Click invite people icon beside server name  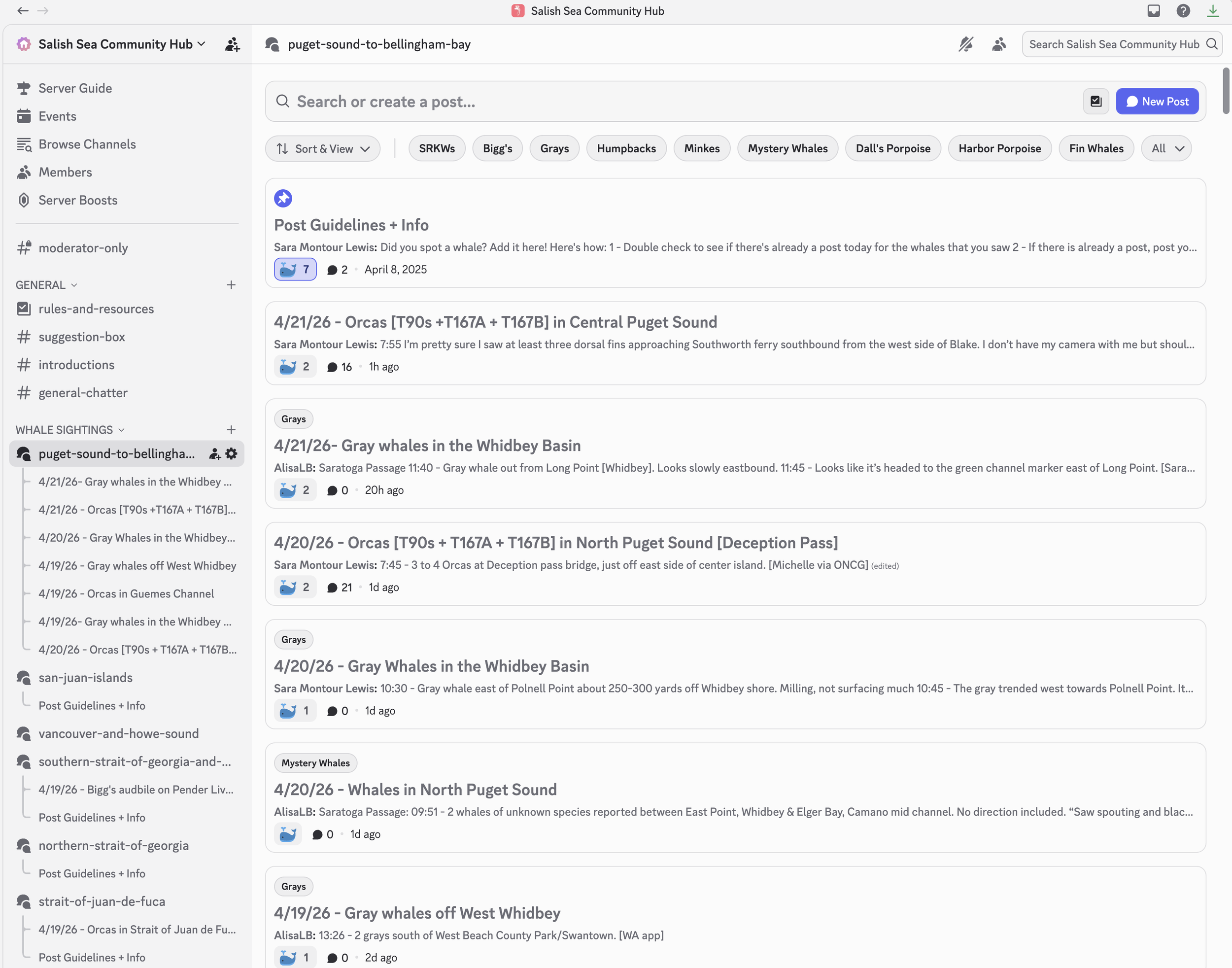[x=232, y=44]
